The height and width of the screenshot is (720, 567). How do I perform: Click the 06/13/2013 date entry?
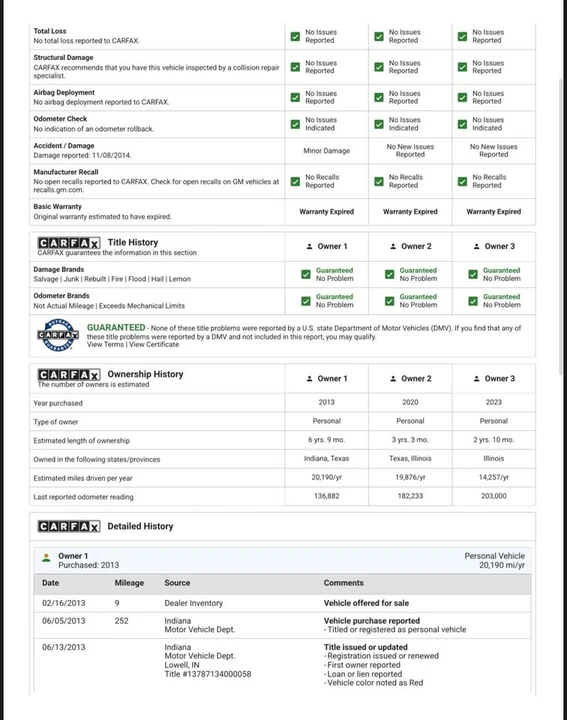(x=63, y=647)
